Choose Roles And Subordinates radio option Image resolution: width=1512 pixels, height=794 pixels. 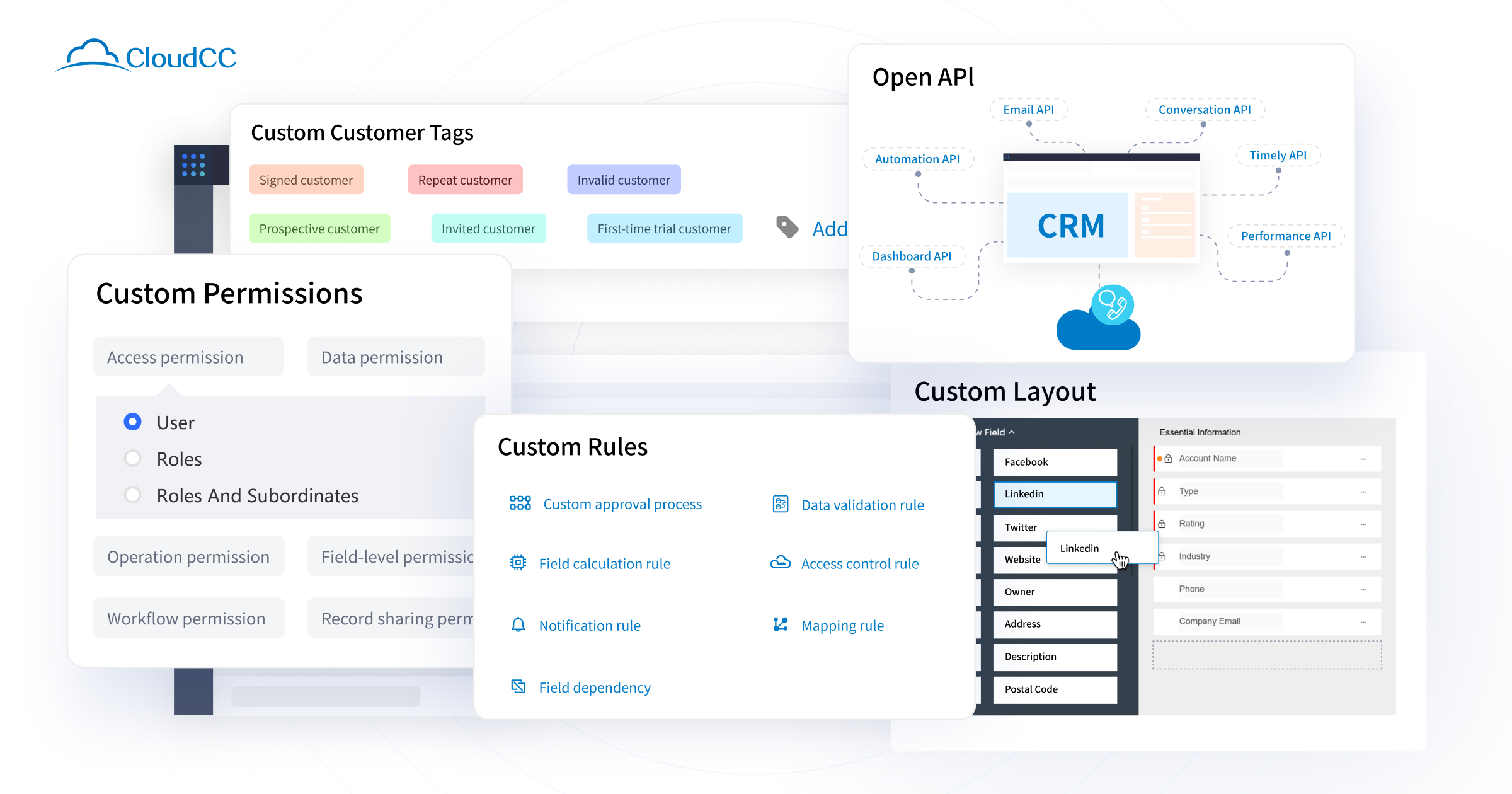(x=132, y=495)
